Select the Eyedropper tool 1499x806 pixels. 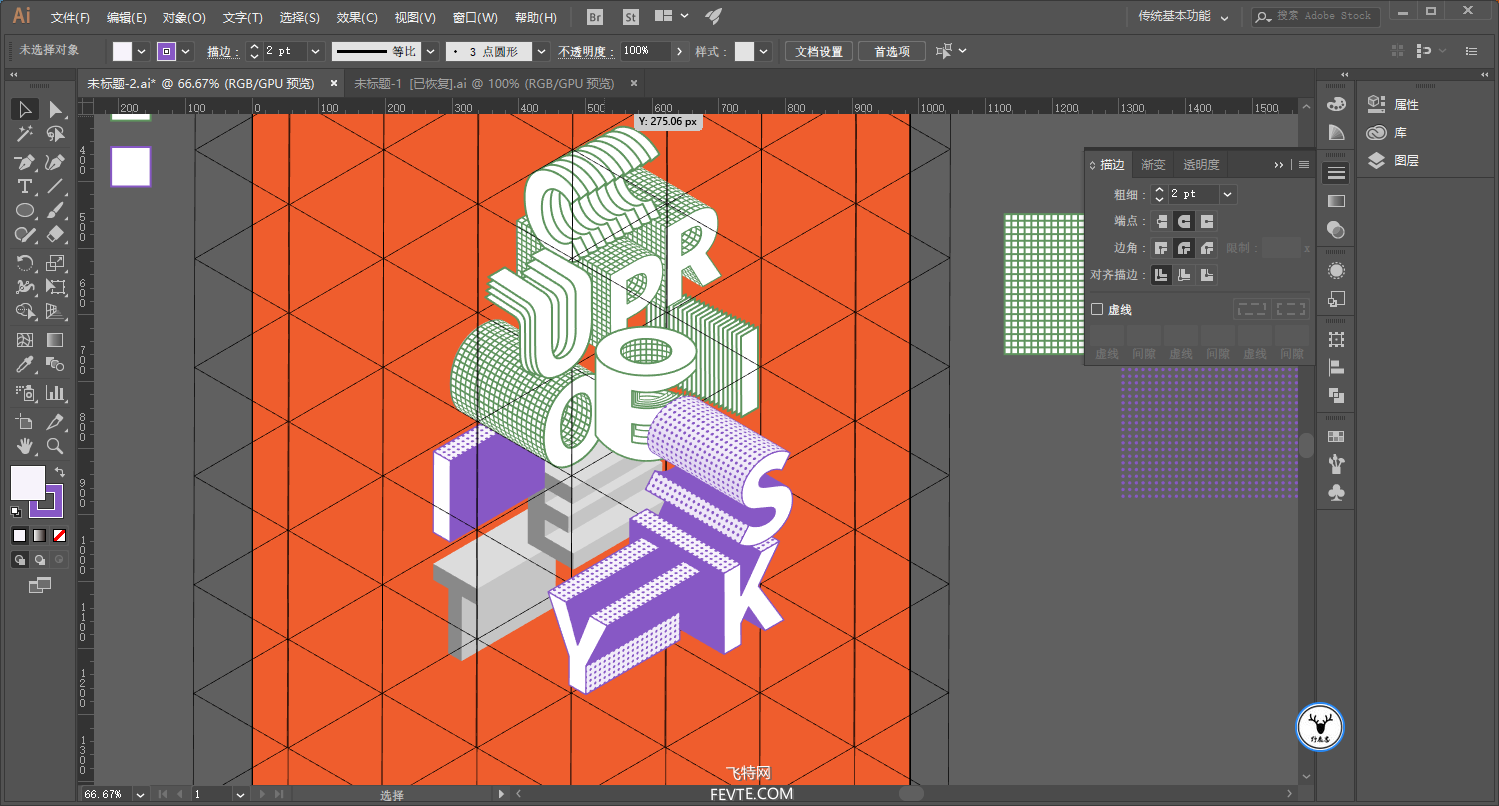click(25, 365)
